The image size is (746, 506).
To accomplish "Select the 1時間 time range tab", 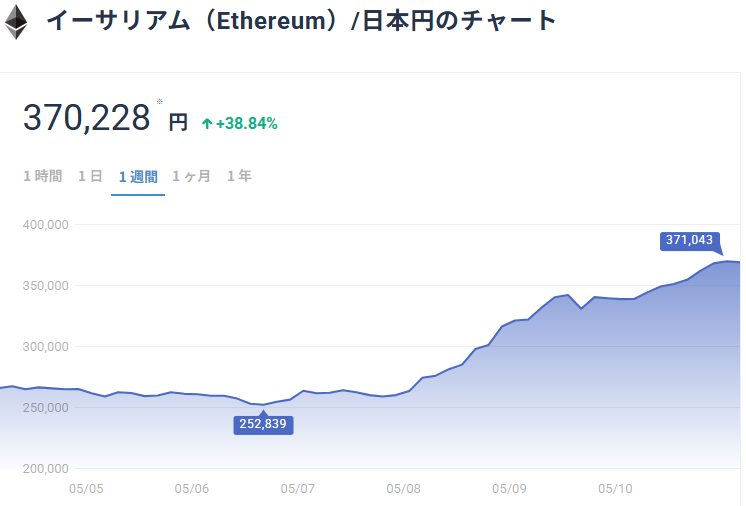I will [42, 176].
